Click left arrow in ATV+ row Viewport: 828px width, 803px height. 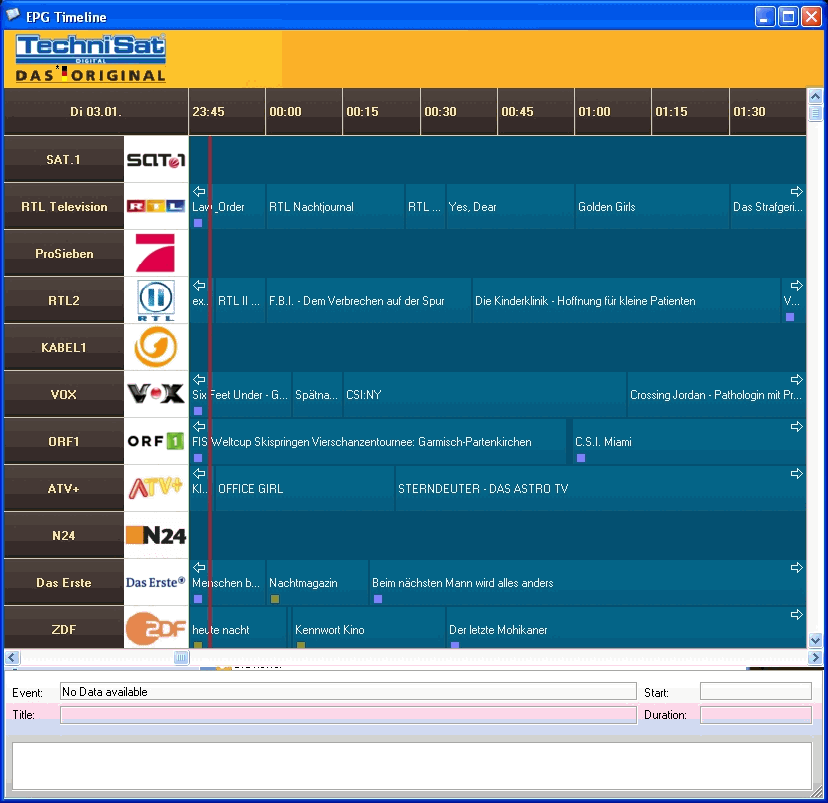[199, 473]
